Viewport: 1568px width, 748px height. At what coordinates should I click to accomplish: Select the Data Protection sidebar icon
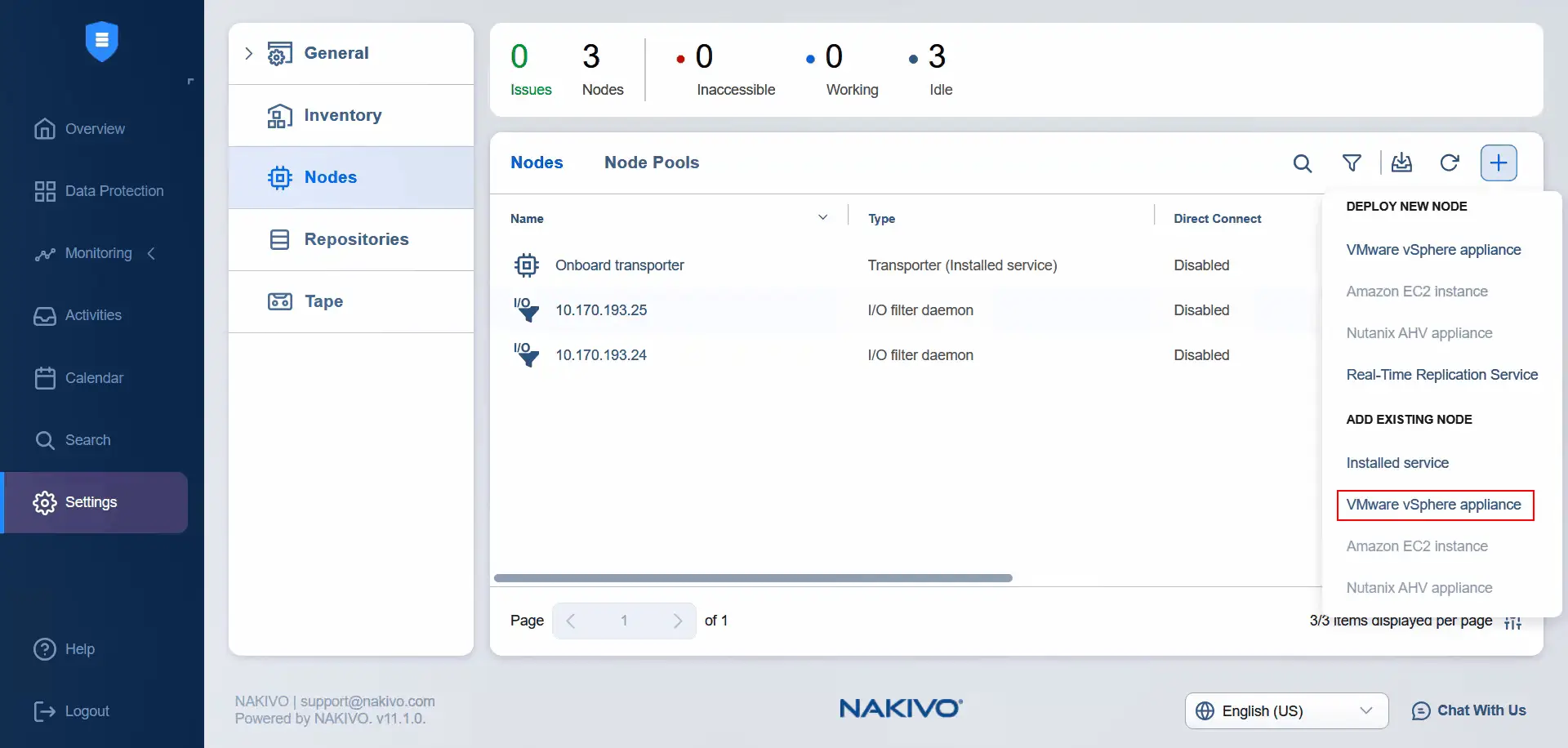[x=45, y=190]
